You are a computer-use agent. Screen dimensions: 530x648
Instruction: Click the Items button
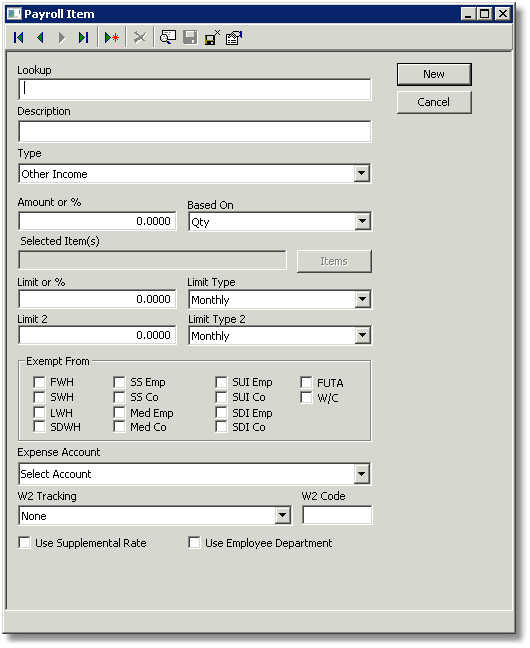point(334,261)
